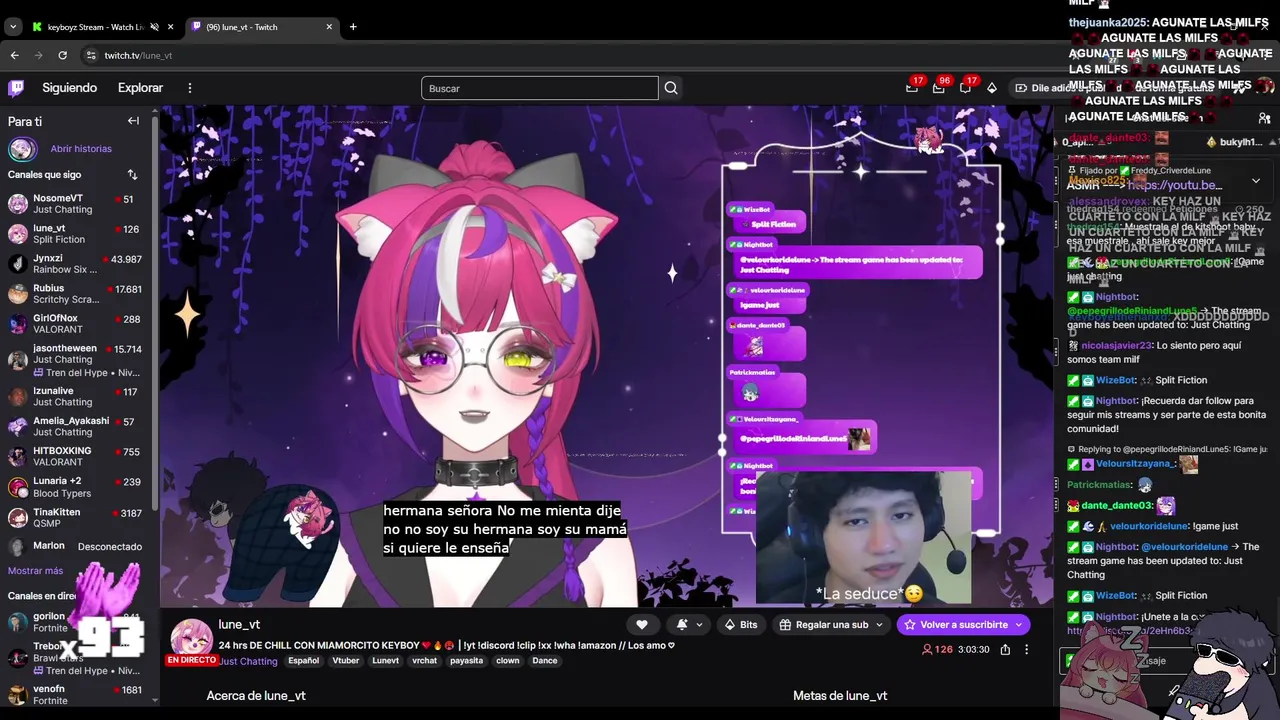Open whispers chat bubble icon with 17 badge
Image resolution: width=1280 pixels, height=720 pixels.
(x=965, y=88)
